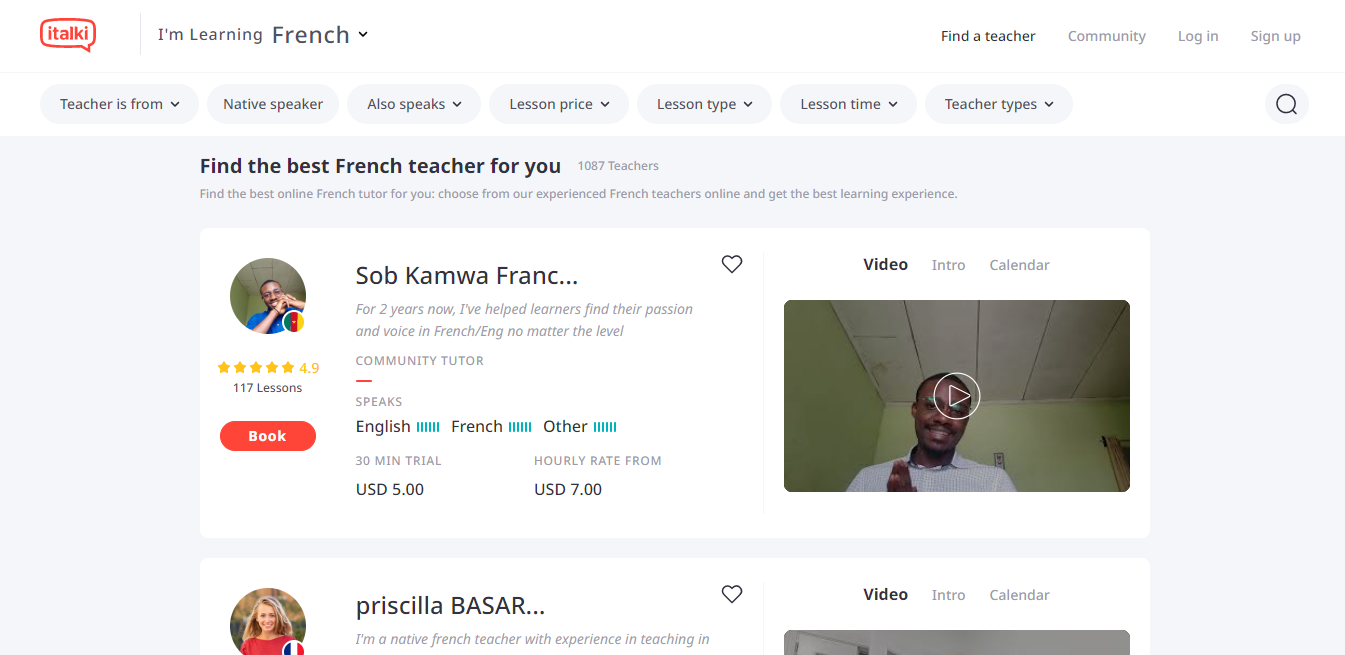The width and height of the screenshot is (1345, 655).
Task: Go to the Community page
Action: (1106, 36)
